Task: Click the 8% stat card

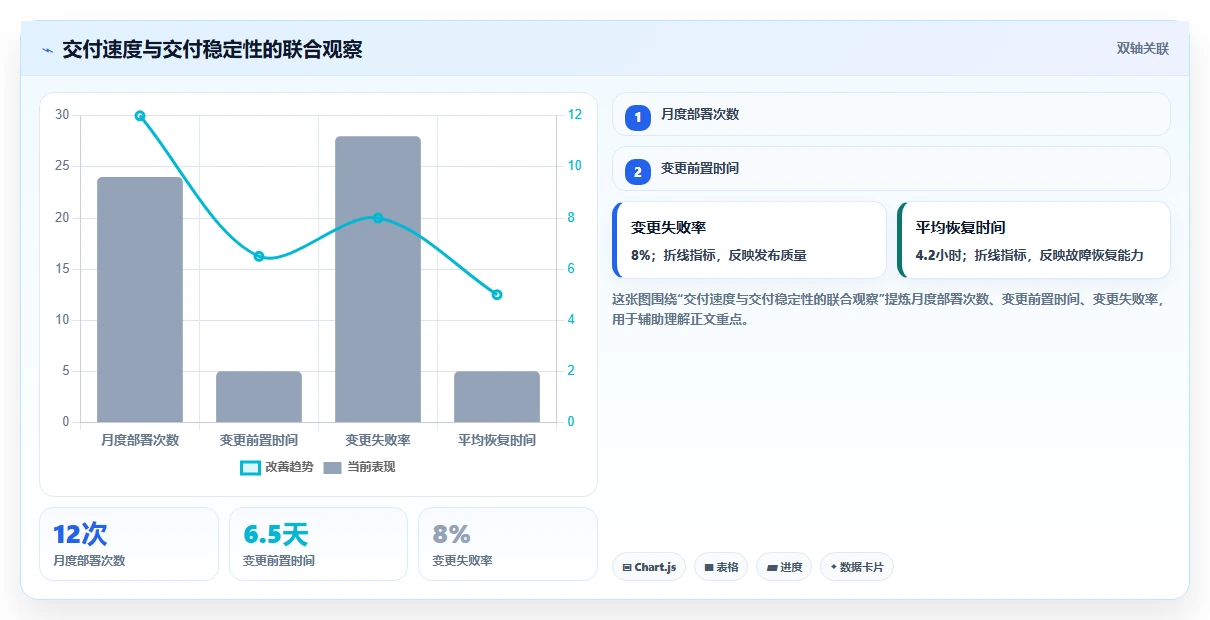Action: pyautogui.click(x=507, y=544)
